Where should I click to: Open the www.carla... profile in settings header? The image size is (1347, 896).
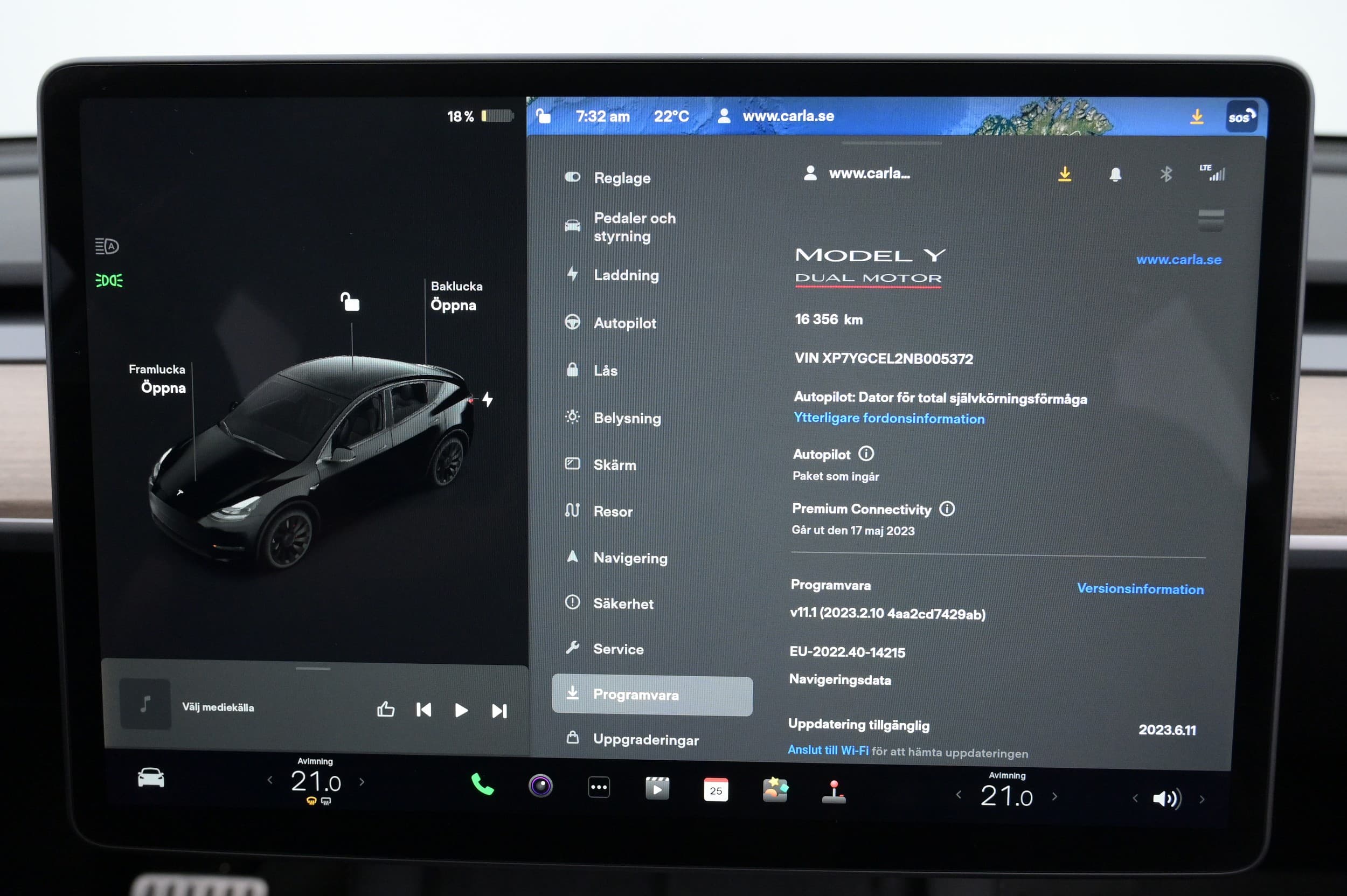click(x=856, y=173)
